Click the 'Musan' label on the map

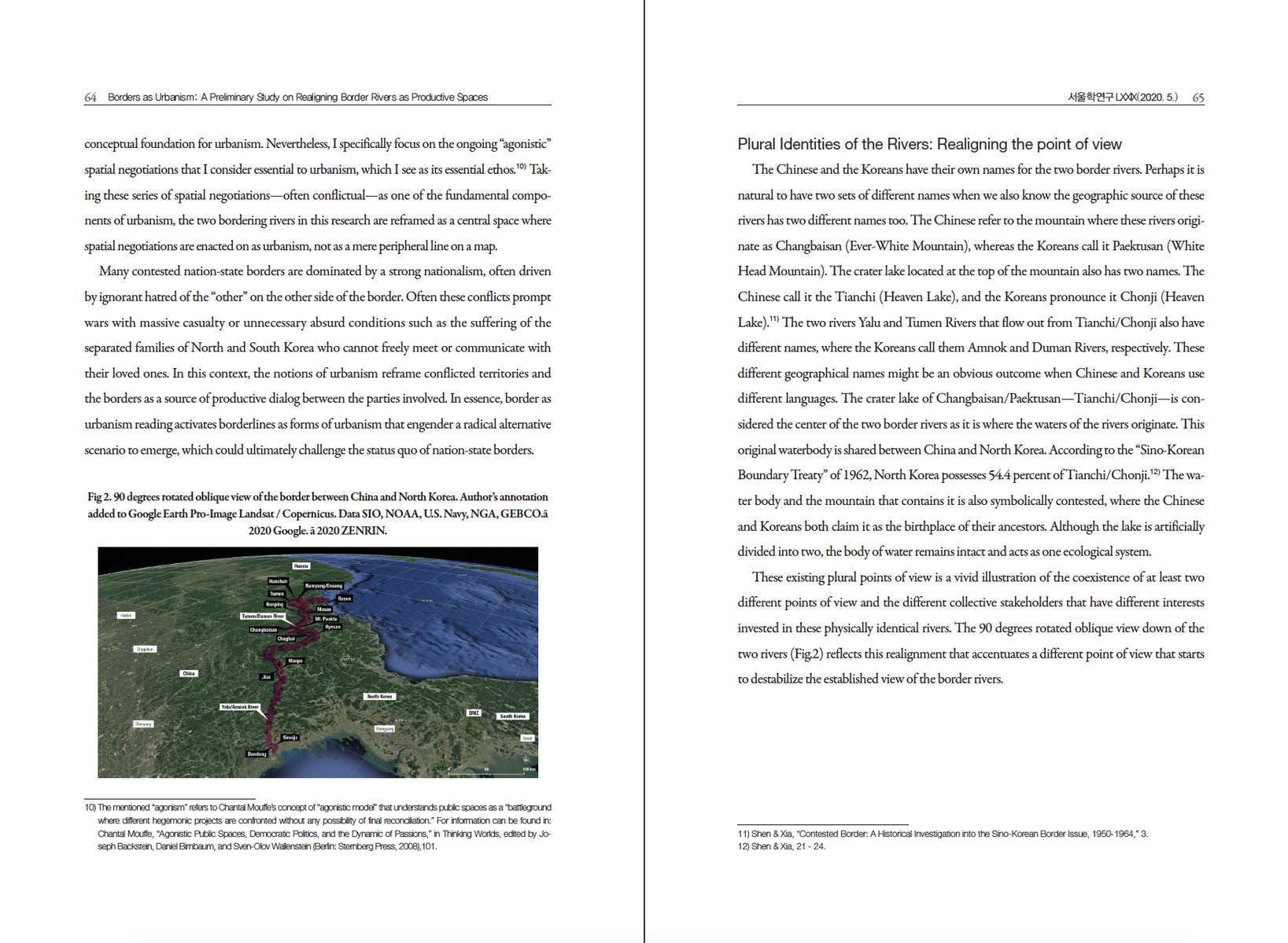point(324,609)
